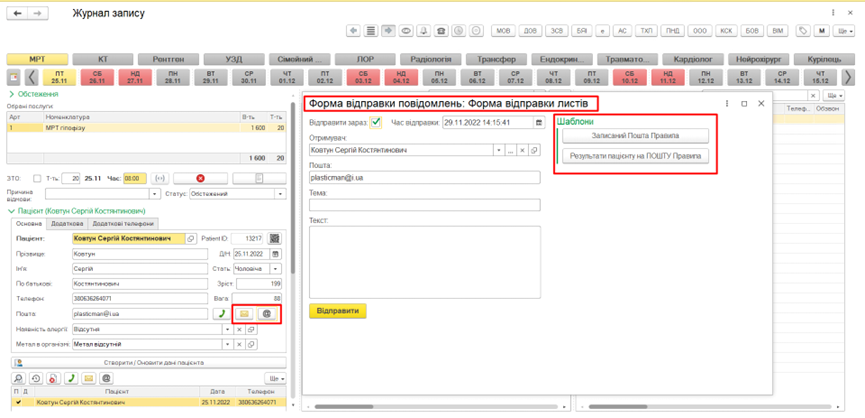Collapse the Пацієнт section
This screenshot has height=418, width=865.
click(11, 211)
